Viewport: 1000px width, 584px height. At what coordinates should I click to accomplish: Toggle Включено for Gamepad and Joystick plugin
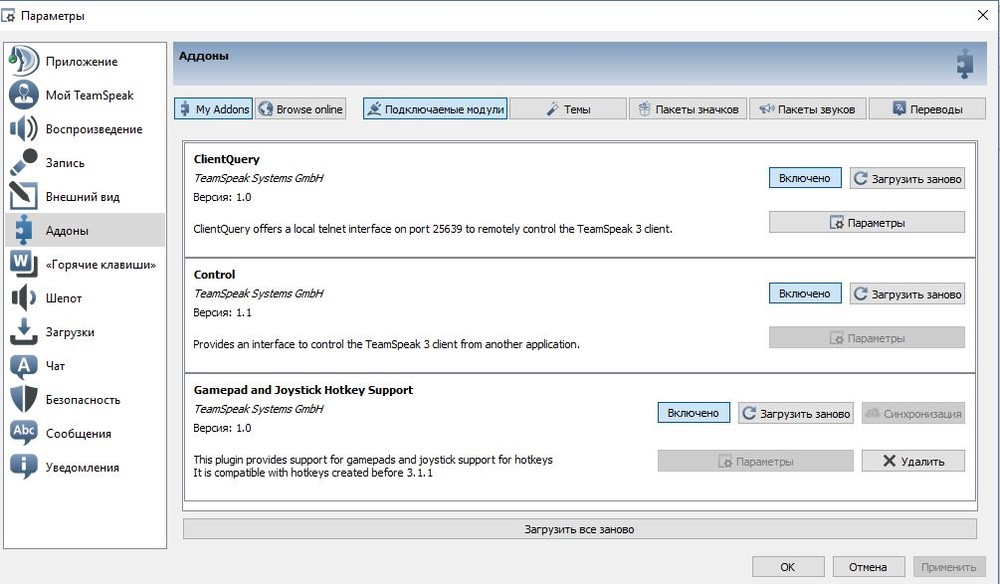pos(693,413)
